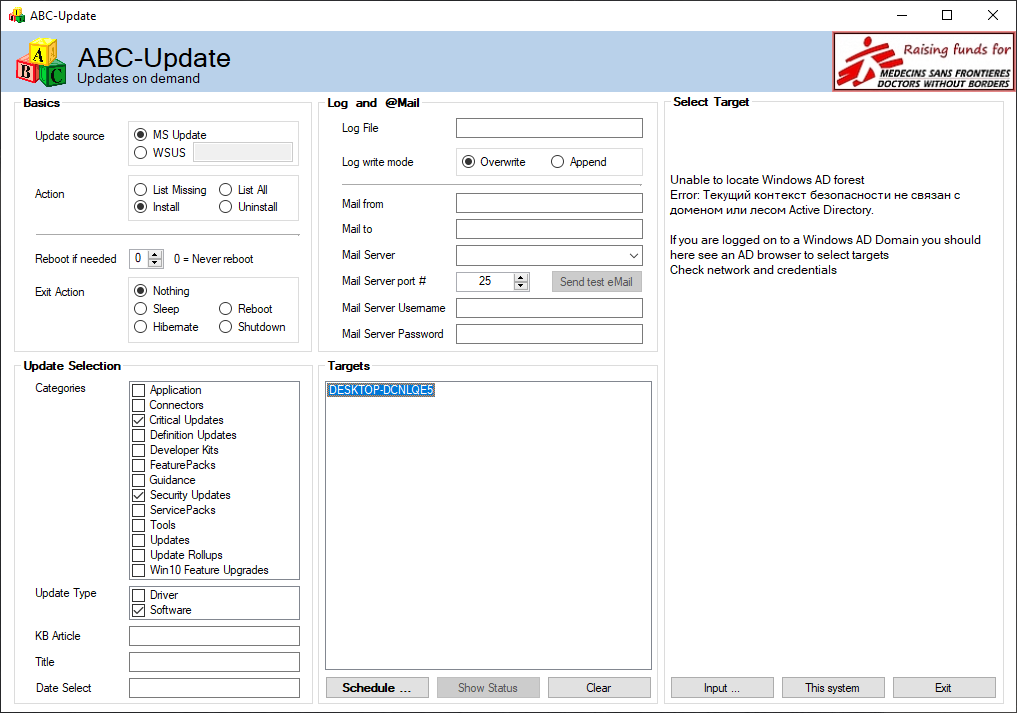The image size is (1017, 713).
Task: Add This system as target
Action: 833,688
